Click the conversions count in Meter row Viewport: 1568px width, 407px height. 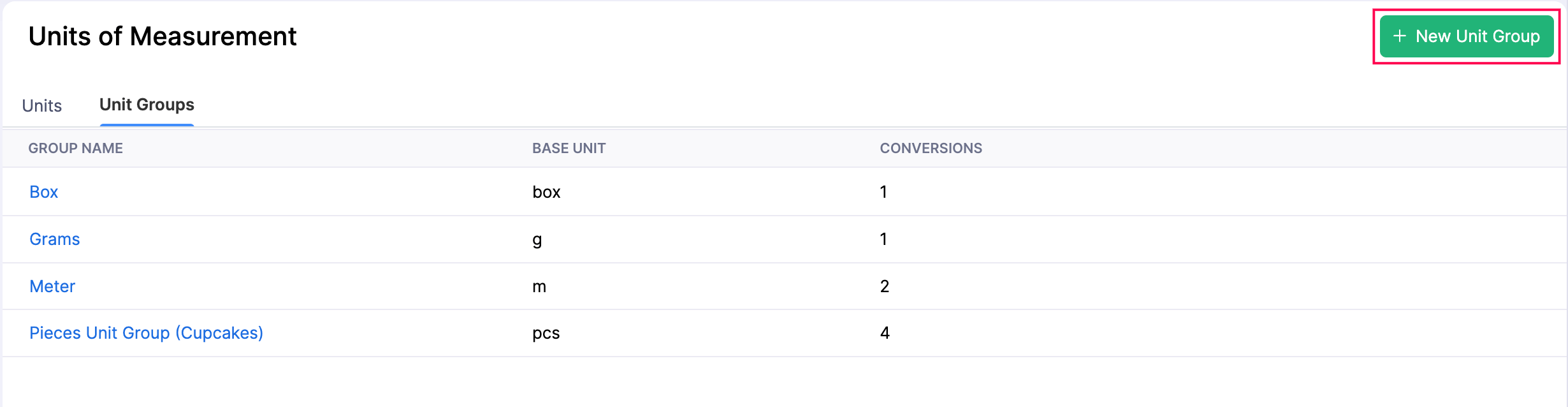[x=885, y=286]
